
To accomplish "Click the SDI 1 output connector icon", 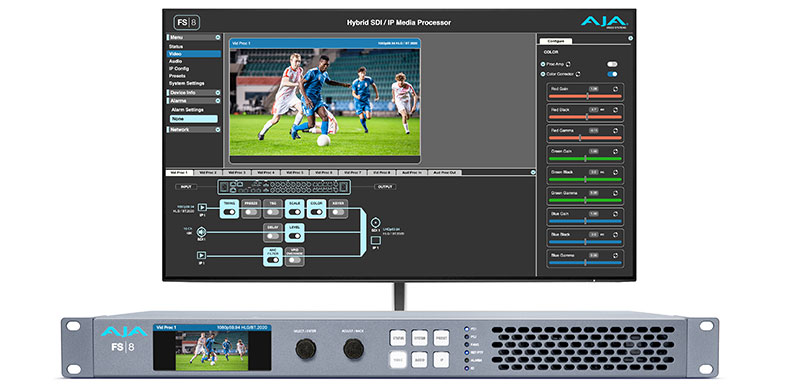I will pos(376,222).
